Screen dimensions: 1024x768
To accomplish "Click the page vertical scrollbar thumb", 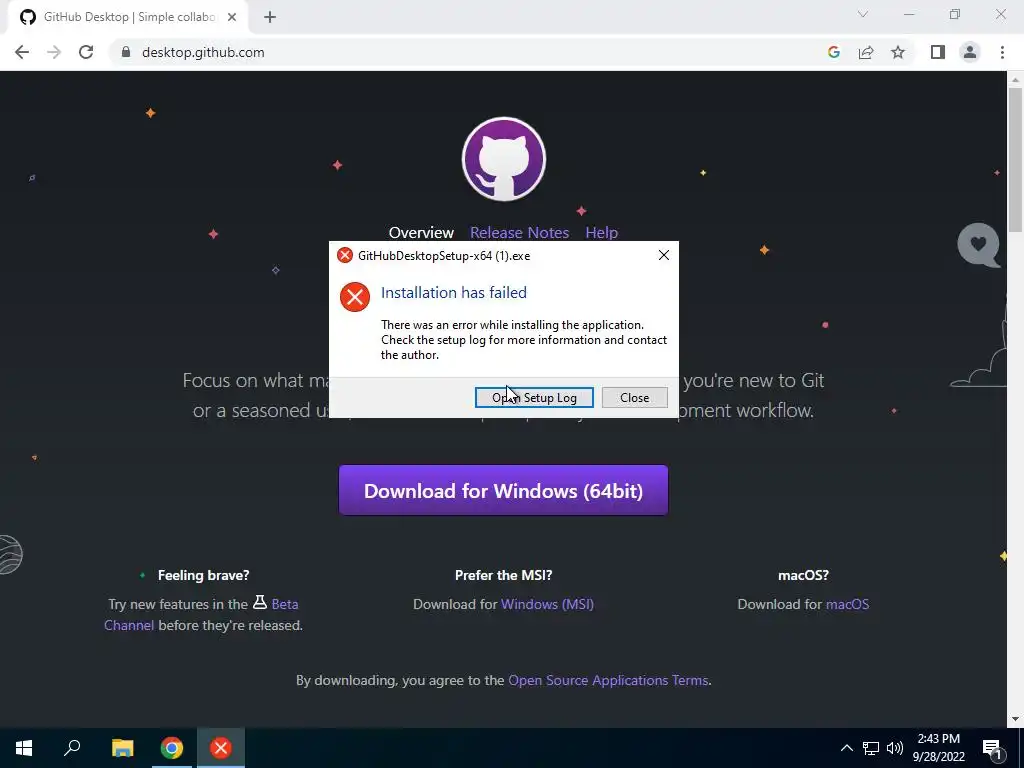I will point(1015,159).
